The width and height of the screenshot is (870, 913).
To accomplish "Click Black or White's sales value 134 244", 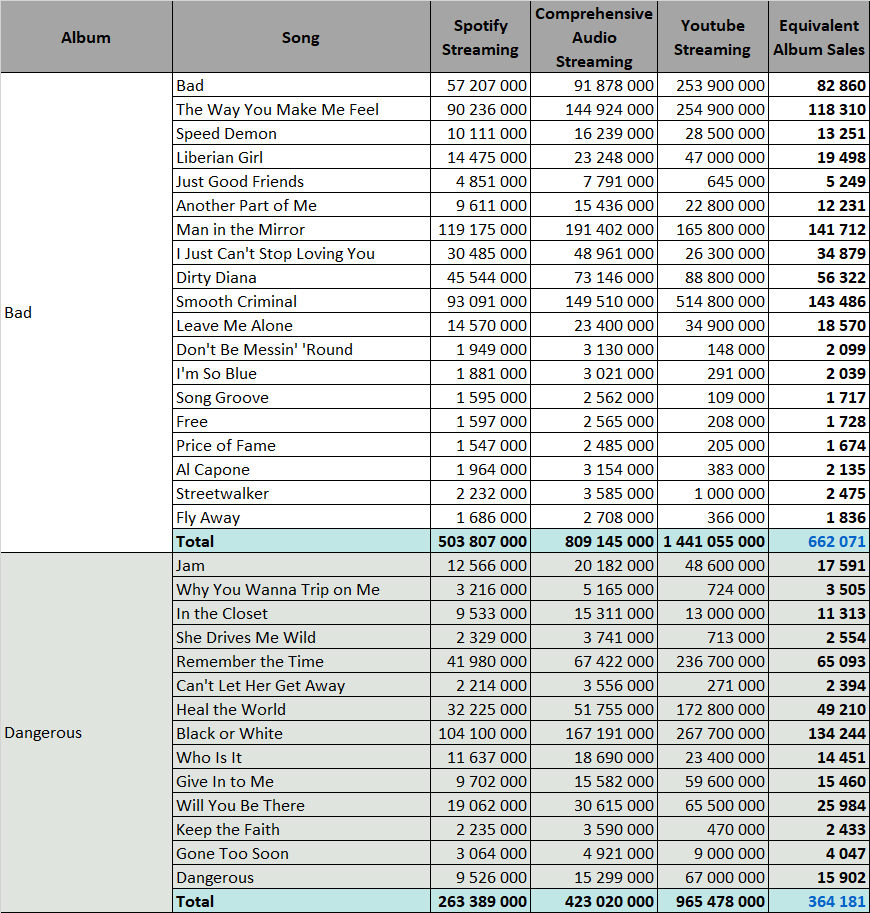I will (x=819, y=734).
